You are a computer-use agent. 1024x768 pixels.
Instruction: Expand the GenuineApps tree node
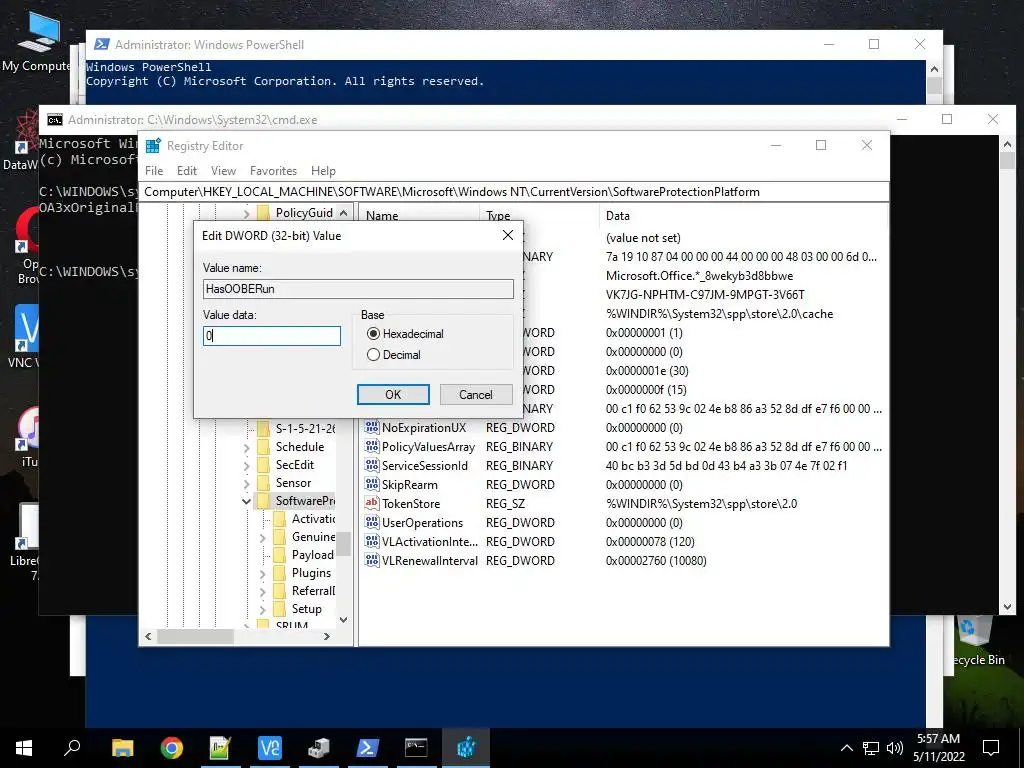[x=263, y=538]
